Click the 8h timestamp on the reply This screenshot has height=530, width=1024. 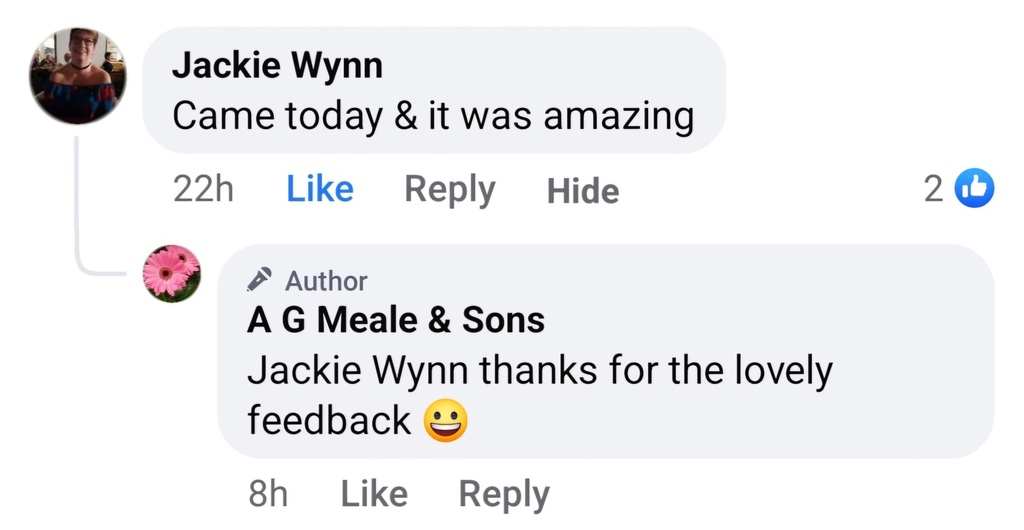(x=267, y=493)
